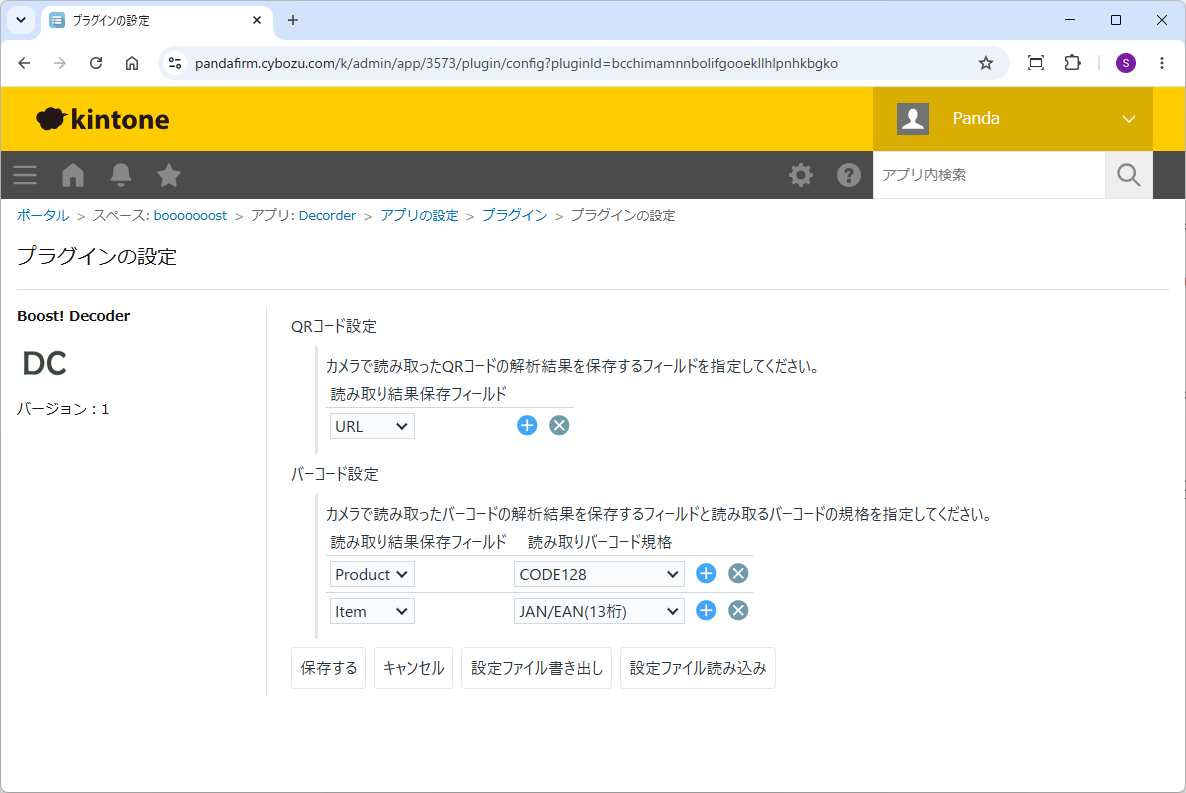The height and width of the screenshot is (793, 1186).
Task: Open the boooooooost space link
Action: coord(190,216)
